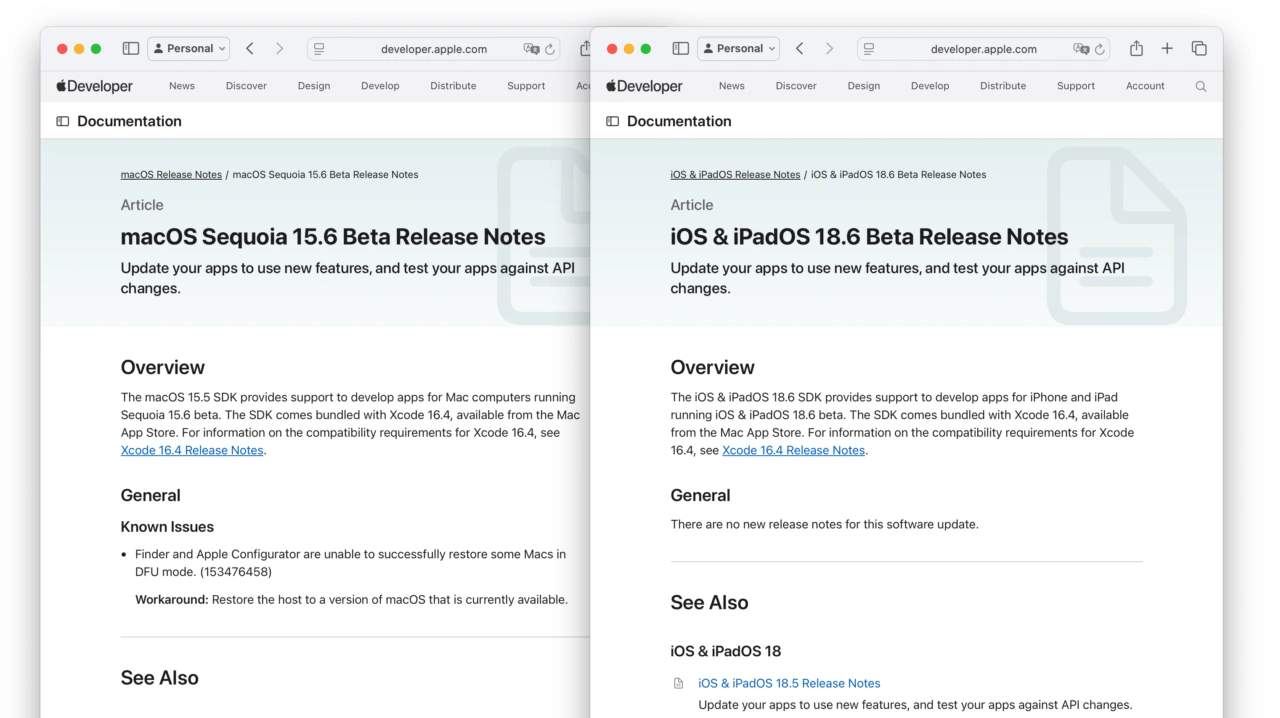Open Account menu item in Developer nav
Viewport: 1280px width, 718px height.
click(x=1145, y=86)
